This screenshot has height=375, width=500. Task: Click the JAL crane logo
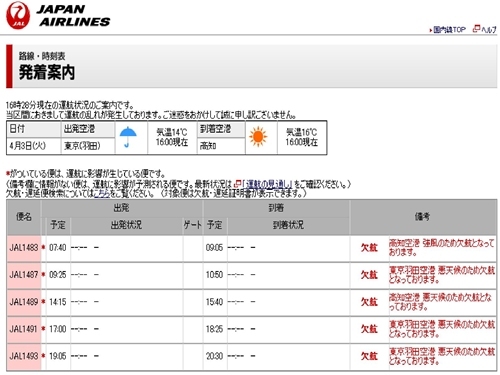pos(18,15)
